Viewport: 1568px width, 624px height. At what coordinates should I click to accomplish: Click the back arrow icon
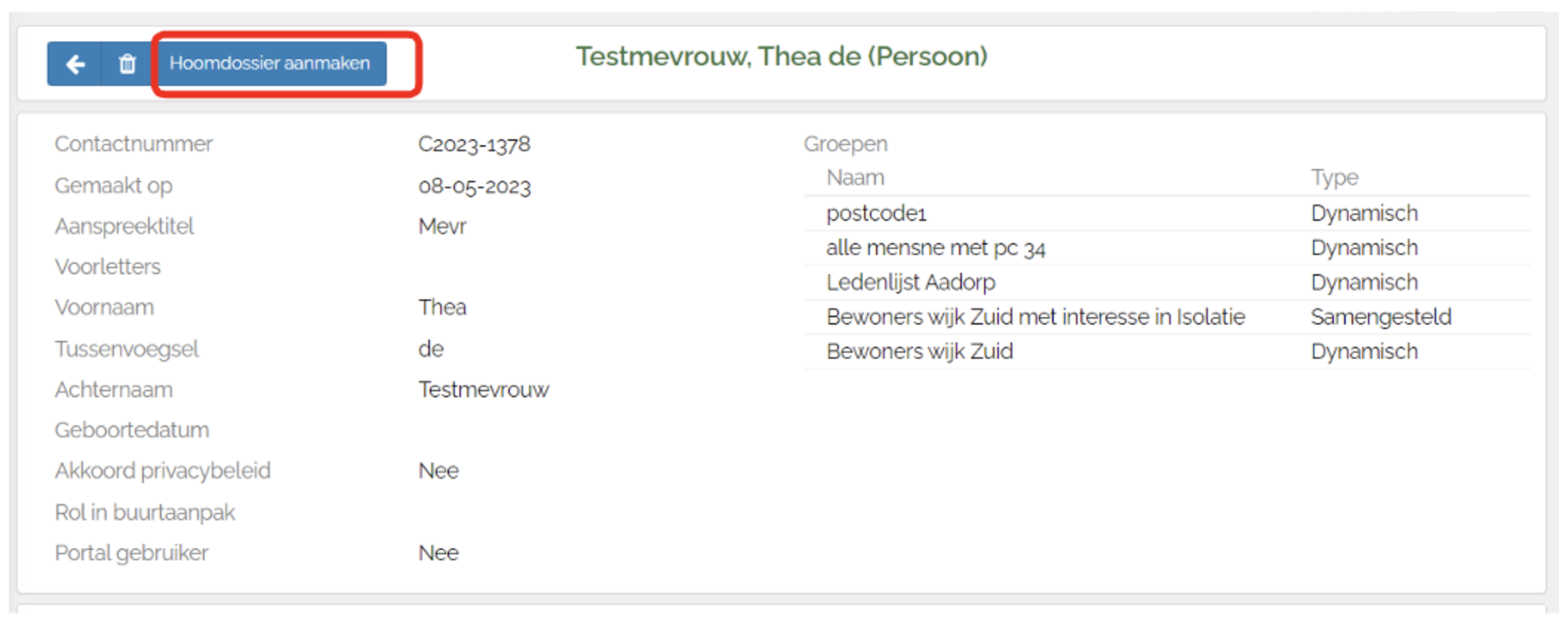[x=75, y=64]
